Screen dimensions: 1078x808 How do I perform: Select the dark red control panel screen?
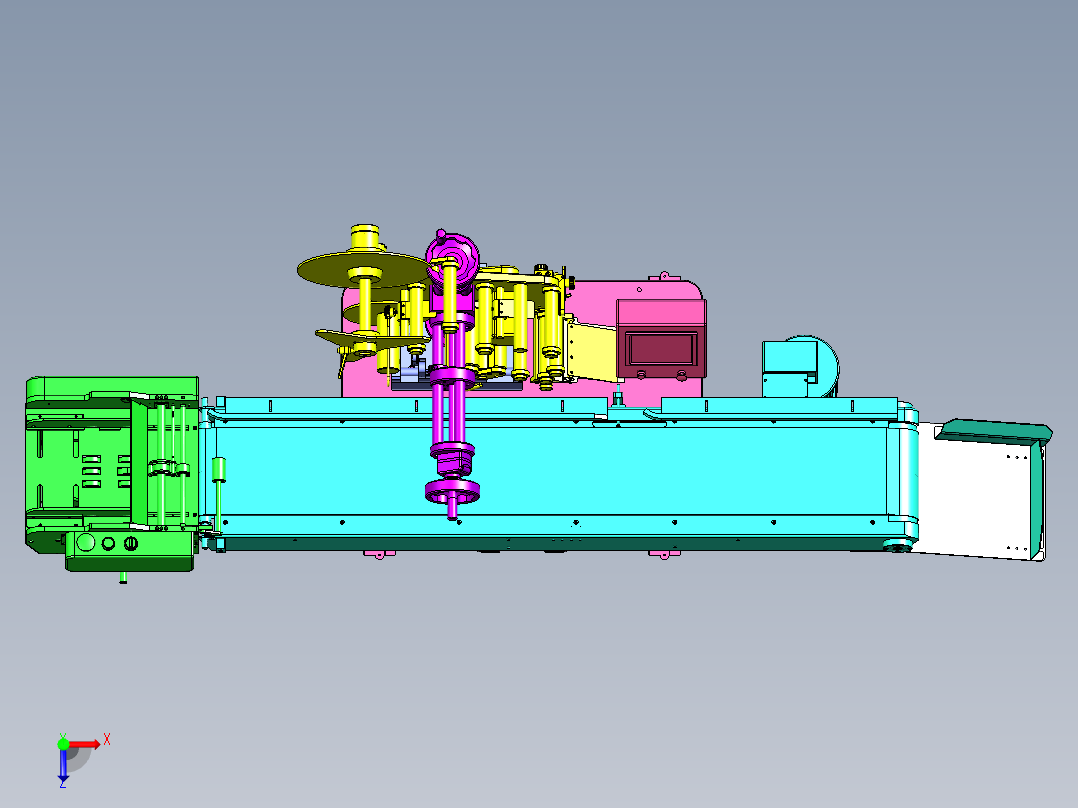pos(661,348)
